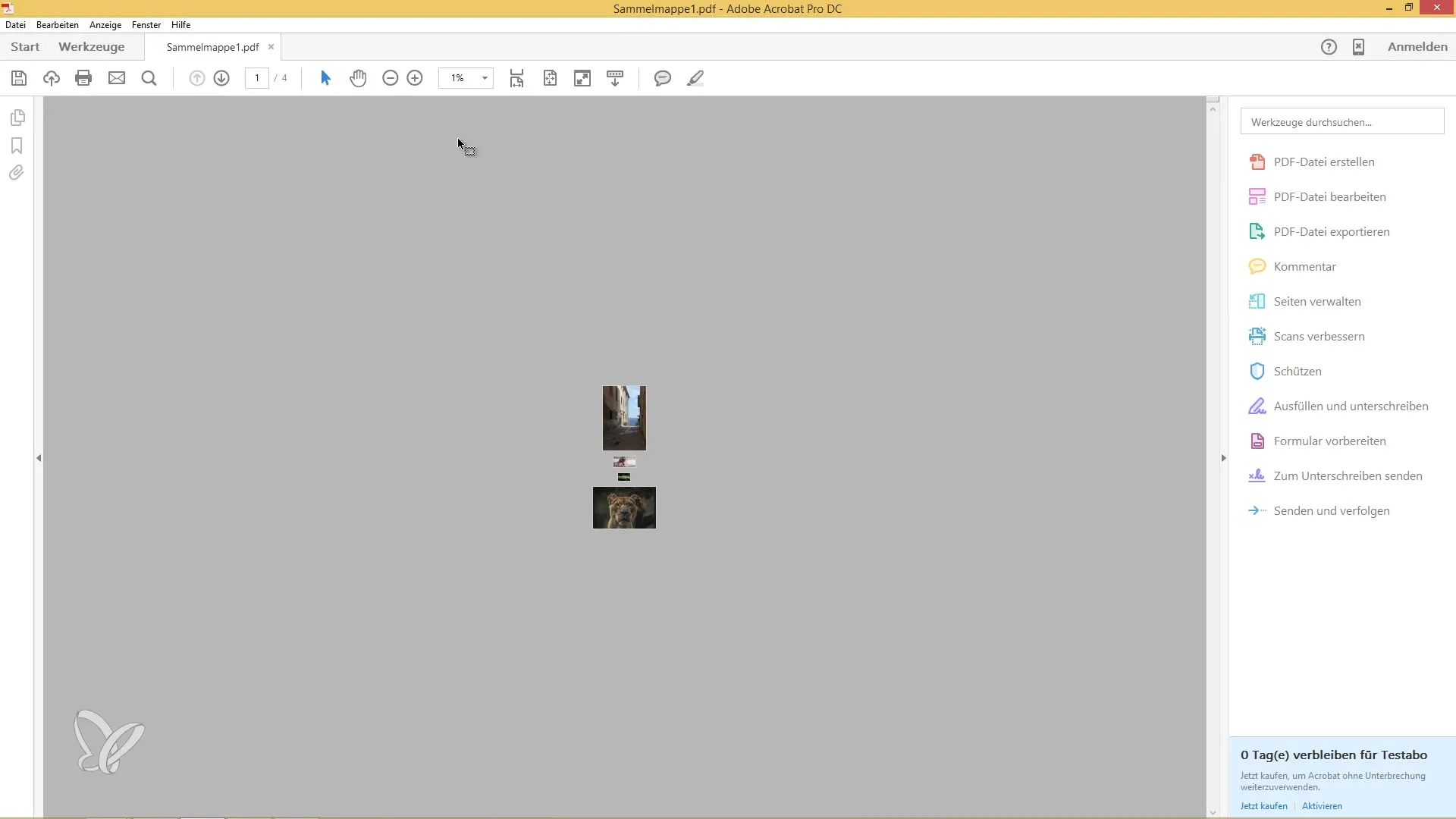This screenshot has width=1456, height=819.
Task: Enter full screen mode icon
Action: [582, 78]
